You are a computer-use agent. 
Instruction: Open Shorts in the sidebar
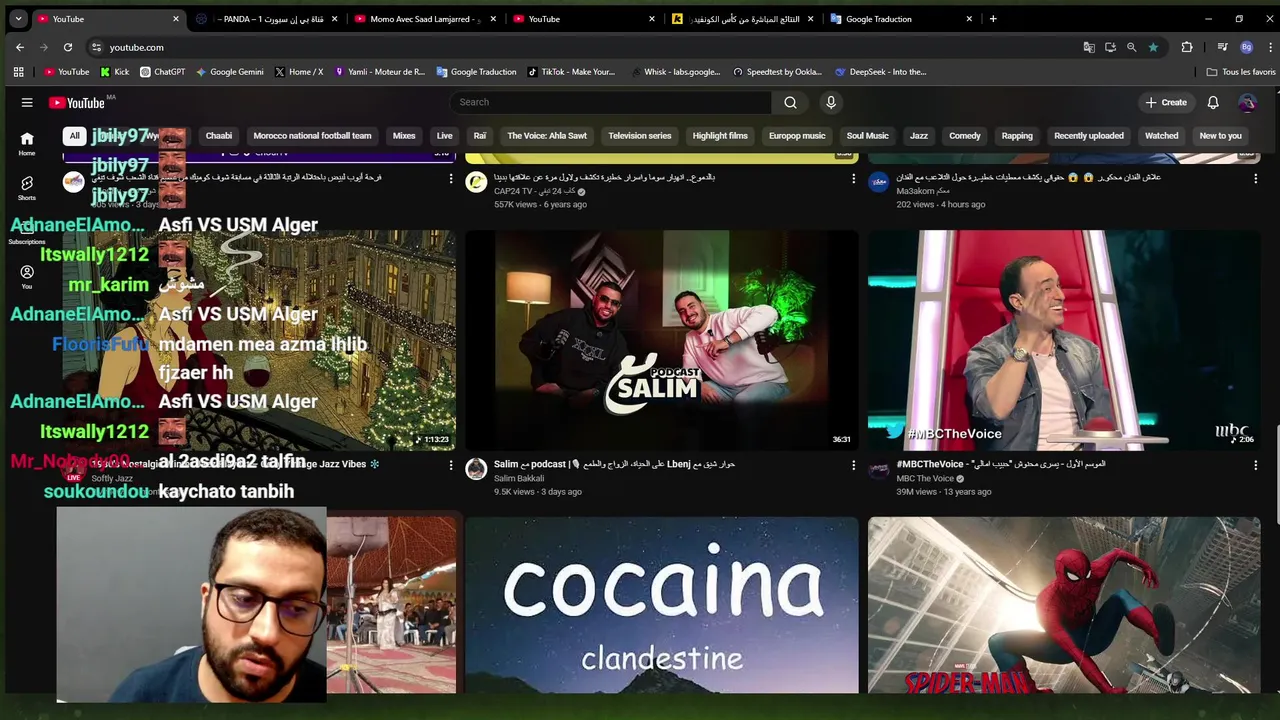[x=27, y=188]
